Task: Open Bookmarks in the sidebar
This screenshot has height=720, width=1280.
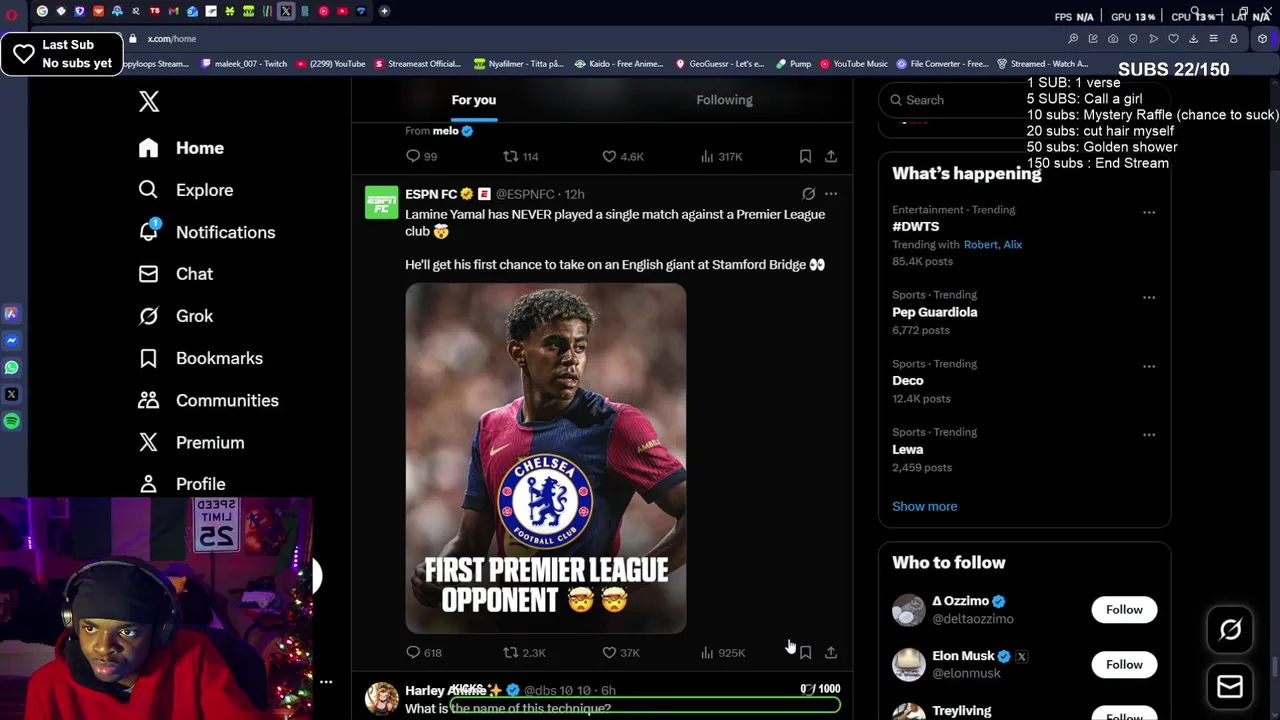Action: (201, 358)
